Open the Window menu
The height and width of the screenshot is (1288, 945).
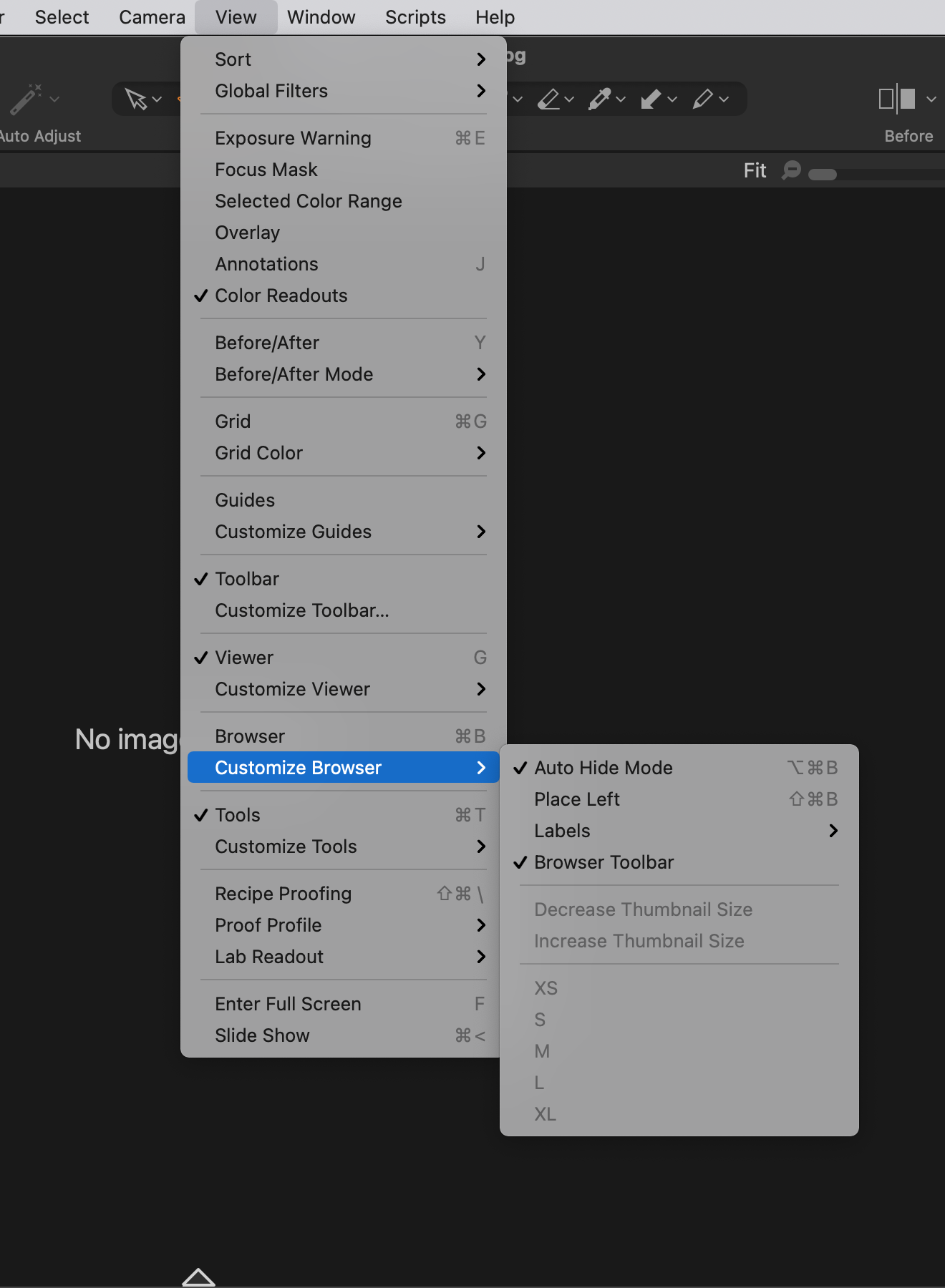(x=321, y=17)
